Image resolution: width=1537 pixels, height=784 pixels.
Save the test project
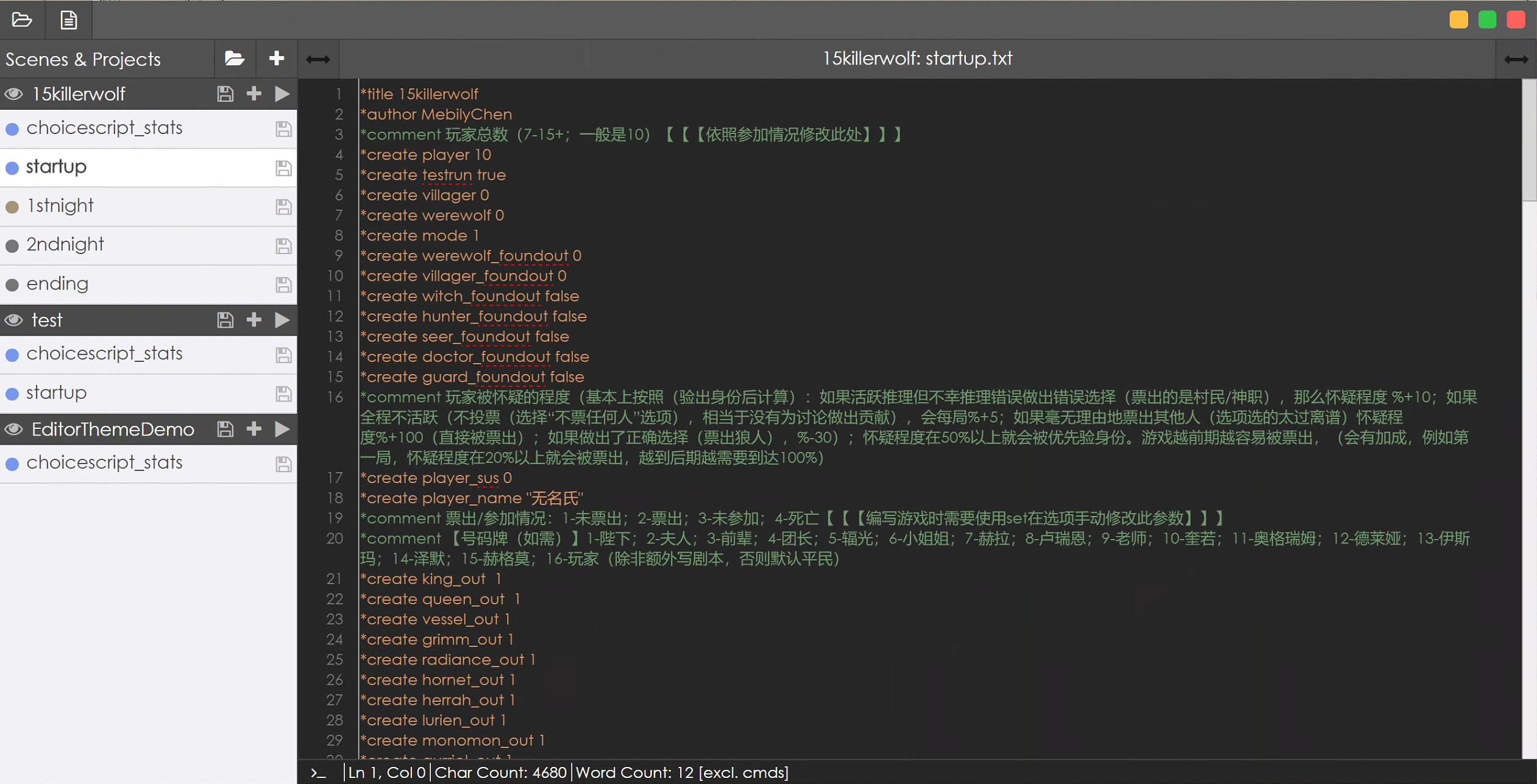point(225,320)
